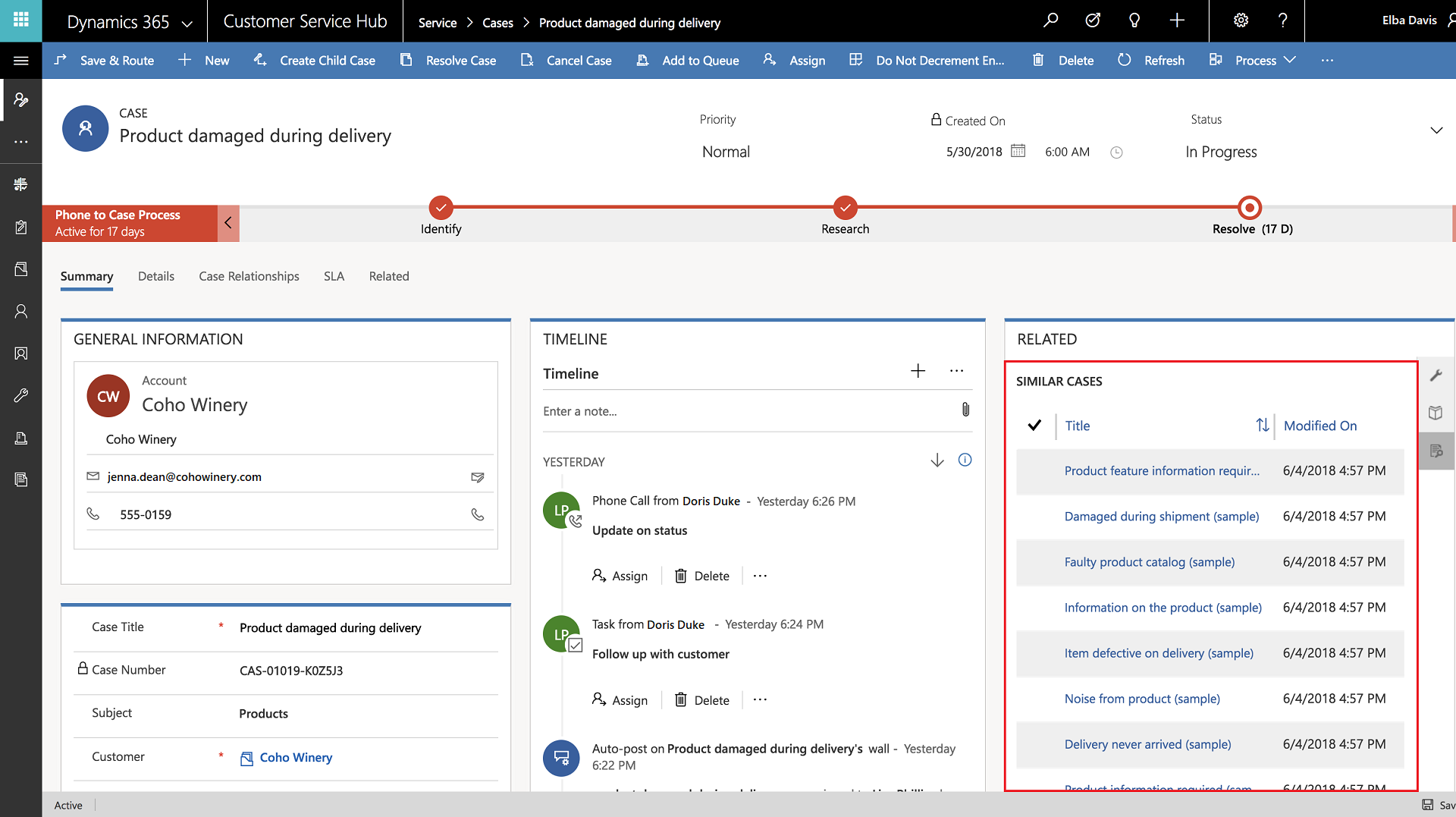Open Delivery never arrived (sample) case
This screenshot has height=817, width=1456.
click(1147, 743)
